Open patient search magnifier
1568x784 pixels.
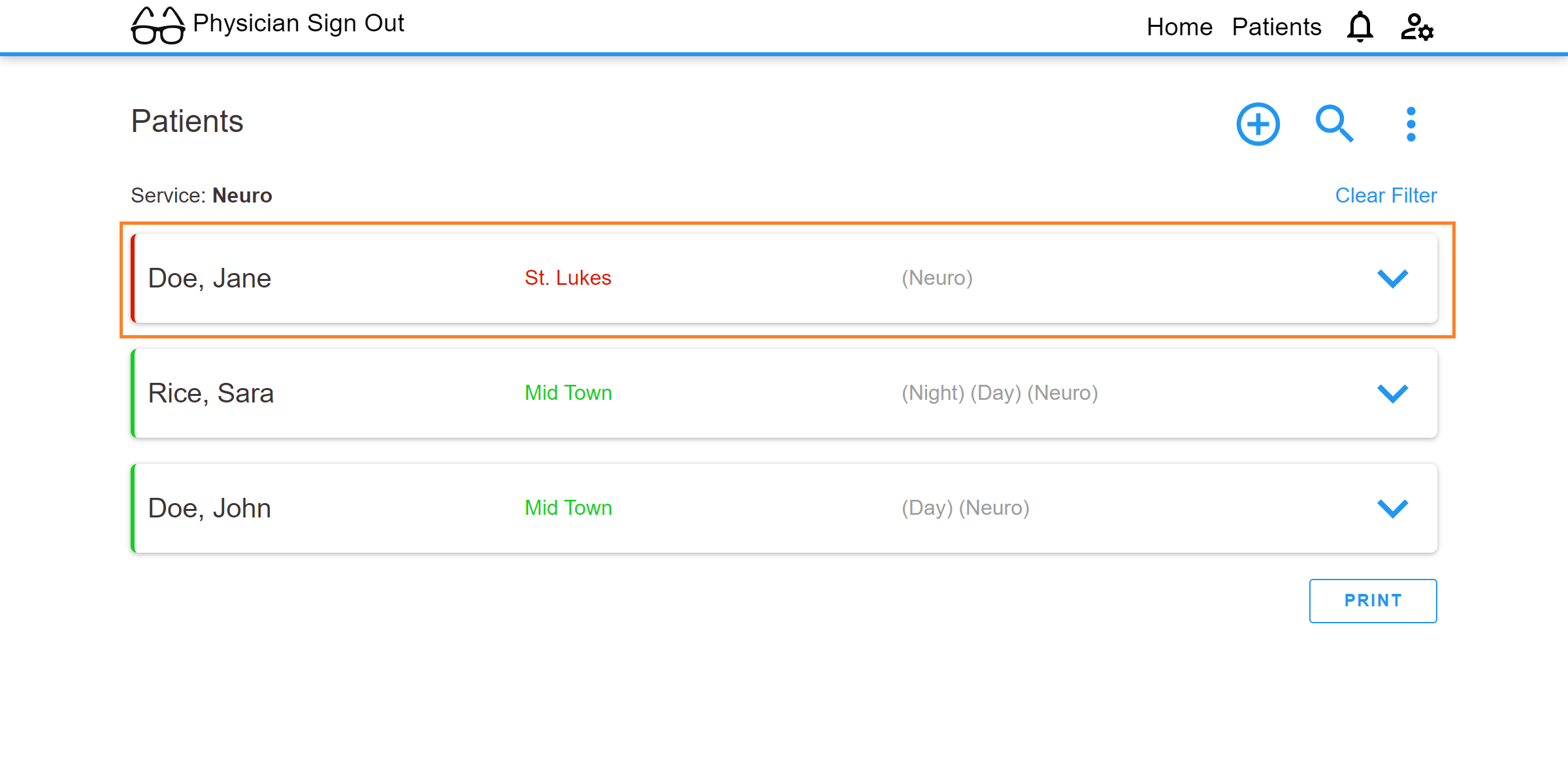pyautogui.click(x=1334, y=123)
